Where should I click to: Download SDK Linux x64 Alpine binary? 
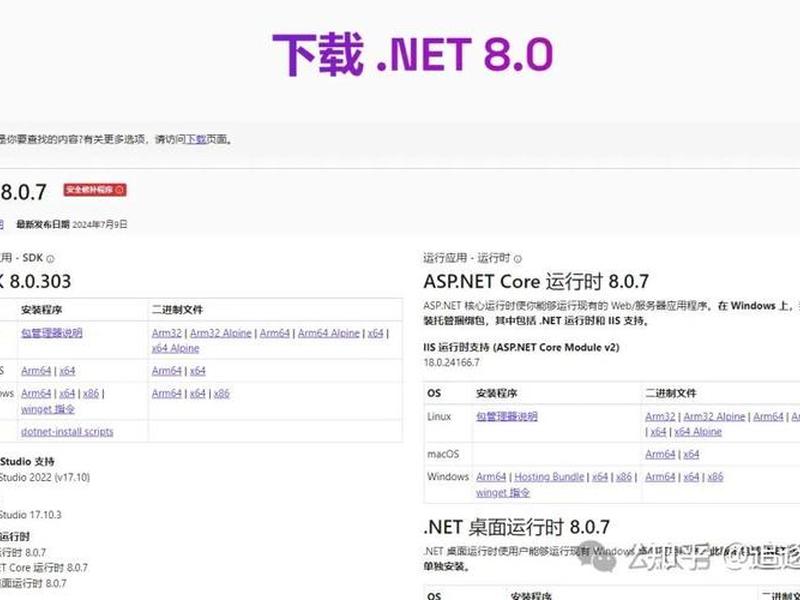click(176, 348)
